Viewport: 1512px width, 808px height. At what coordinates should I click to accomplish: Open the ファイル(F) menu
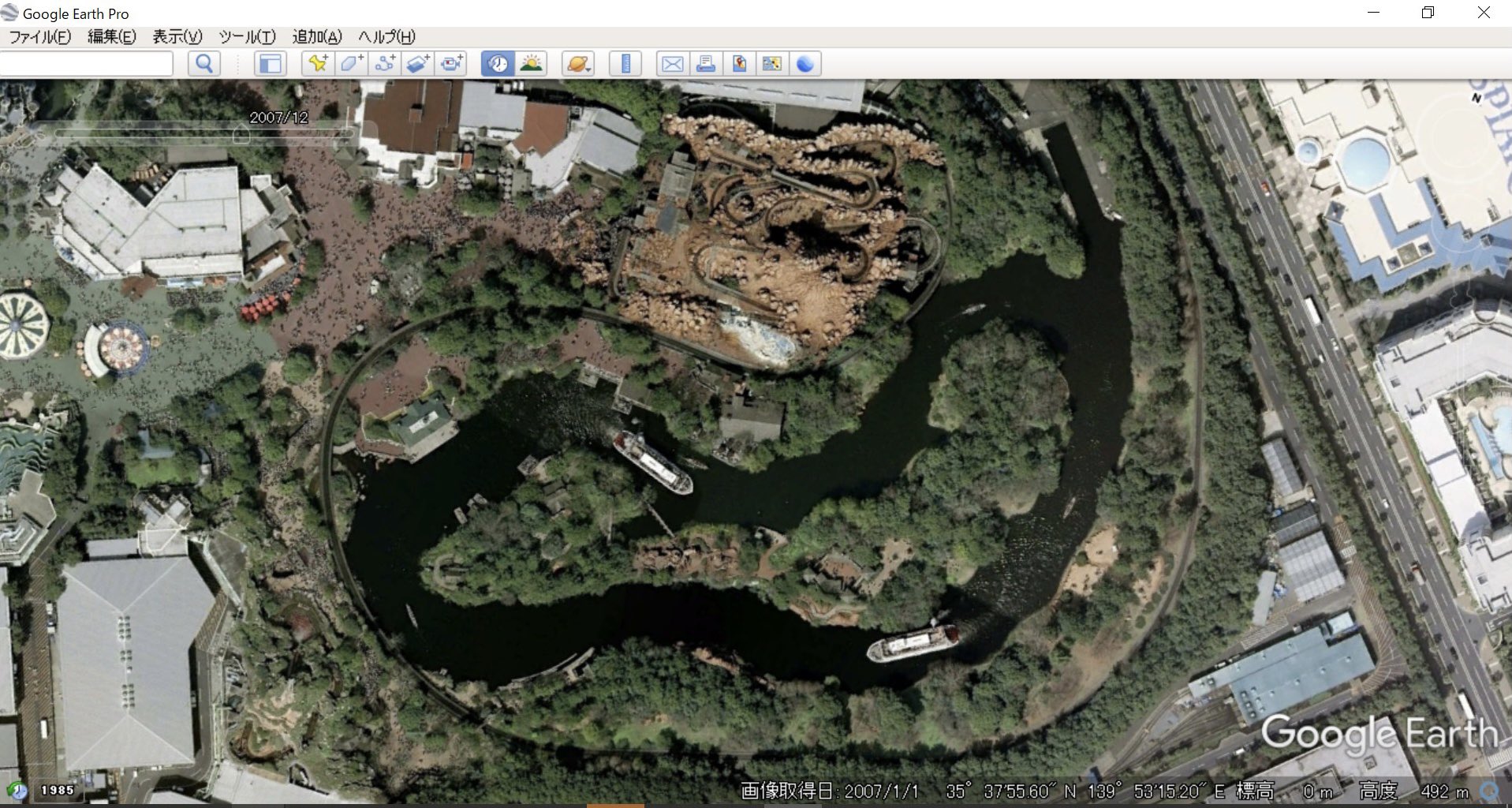[39, 37]
